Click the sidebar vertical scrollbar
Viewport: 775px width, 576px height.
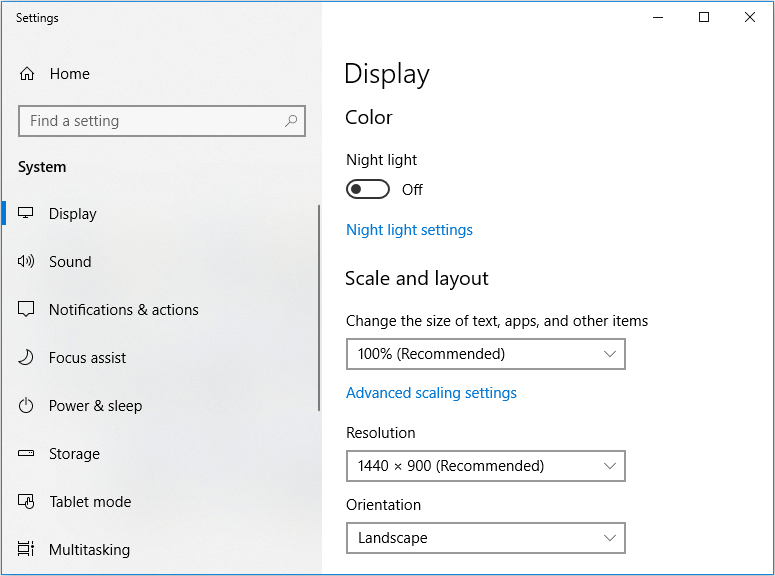click(x=319, y=308)
